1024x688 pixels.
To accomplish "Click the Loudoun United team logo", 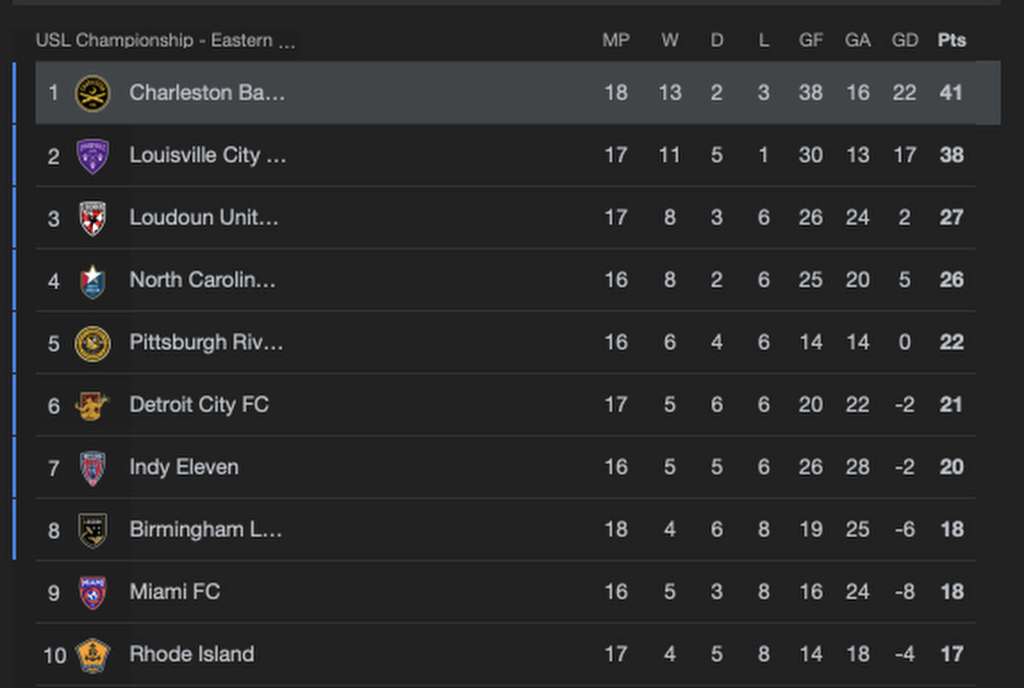I will [x=93, y=218].
